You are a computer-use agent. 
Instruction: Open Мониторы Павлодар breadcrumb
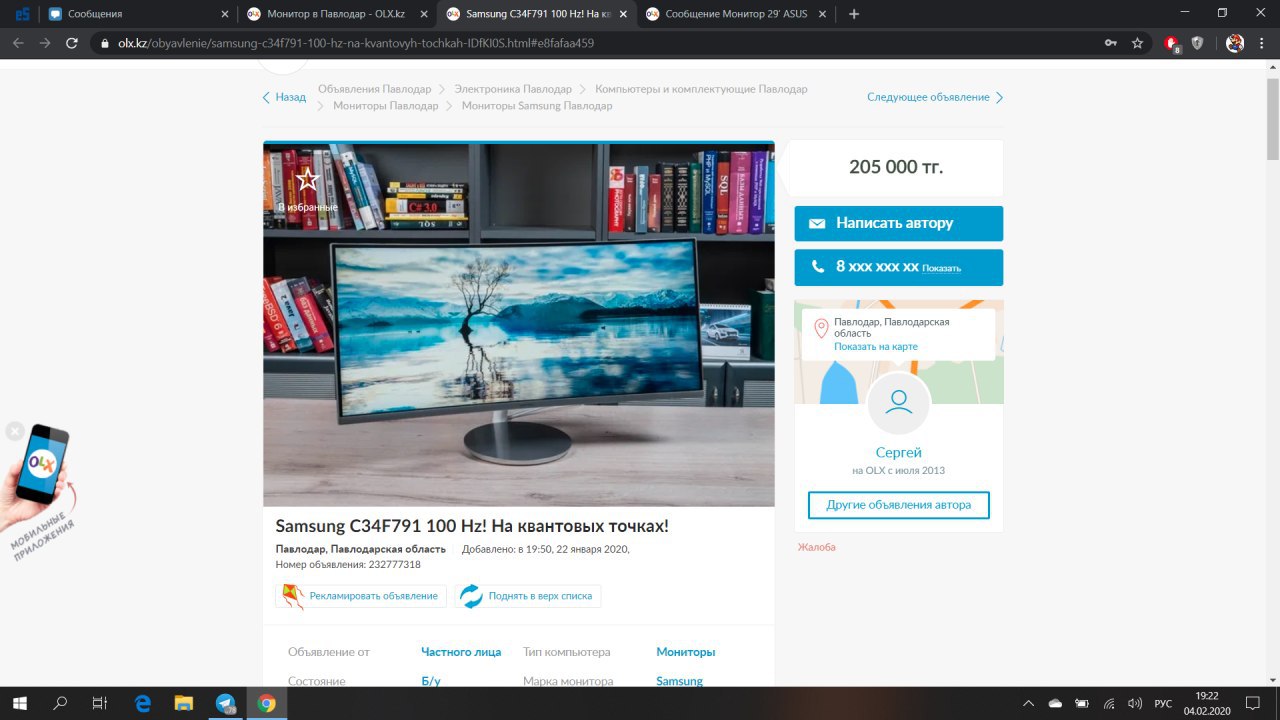[x=386, y=105]
